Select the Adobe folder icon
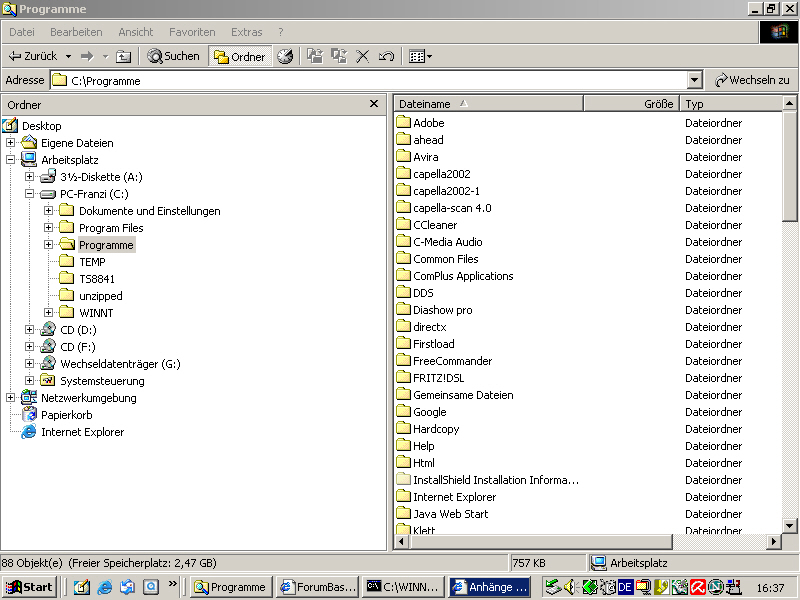This screenshot has width=800, height=600. (x=403, y=122)
